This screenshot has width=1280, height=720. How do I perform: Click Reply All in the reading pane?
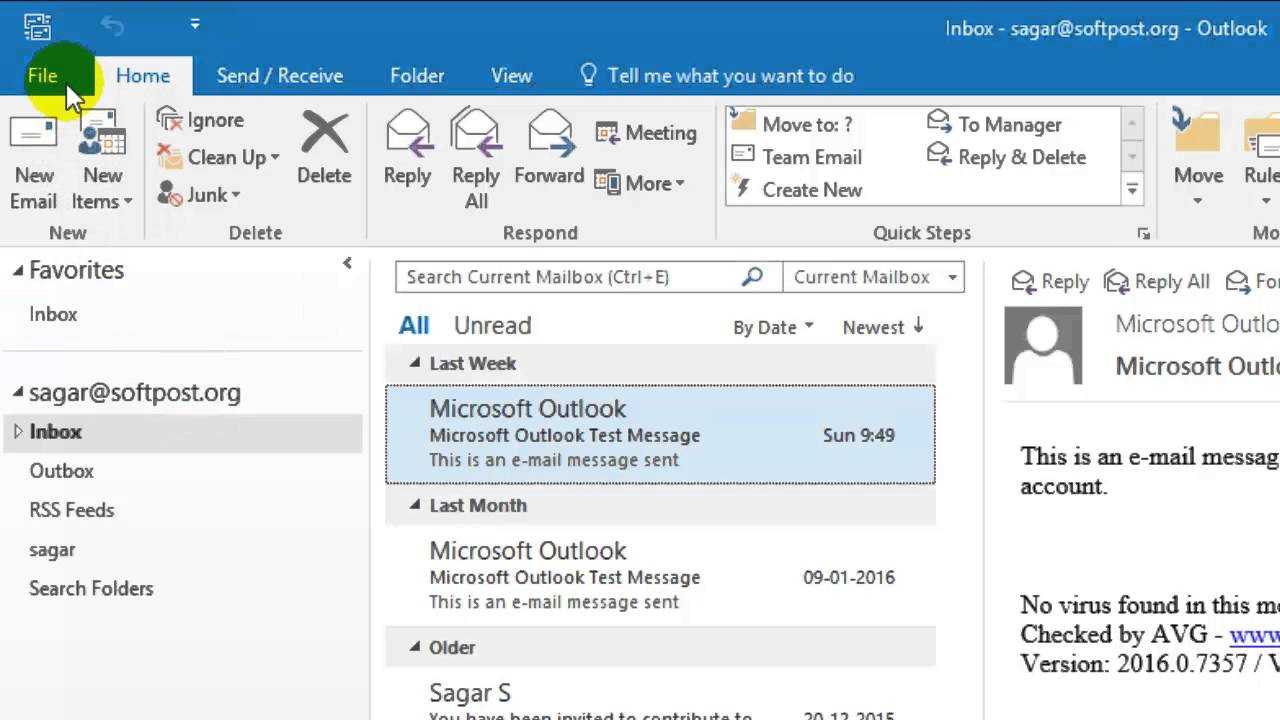[1157, 282]
